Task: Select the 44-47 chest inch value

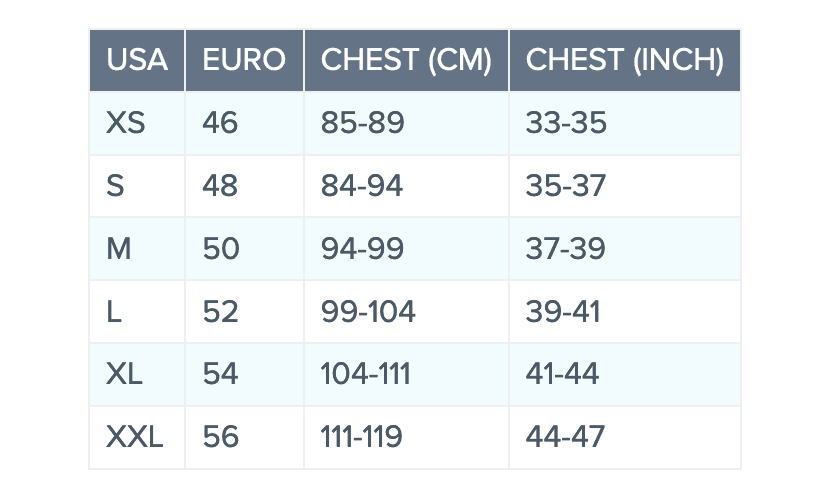Action: (566, 437)
